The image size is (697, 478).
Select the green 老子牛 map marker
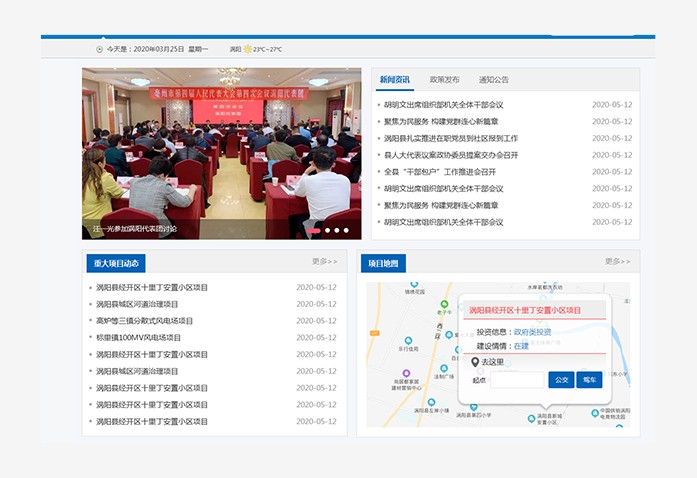444,304
